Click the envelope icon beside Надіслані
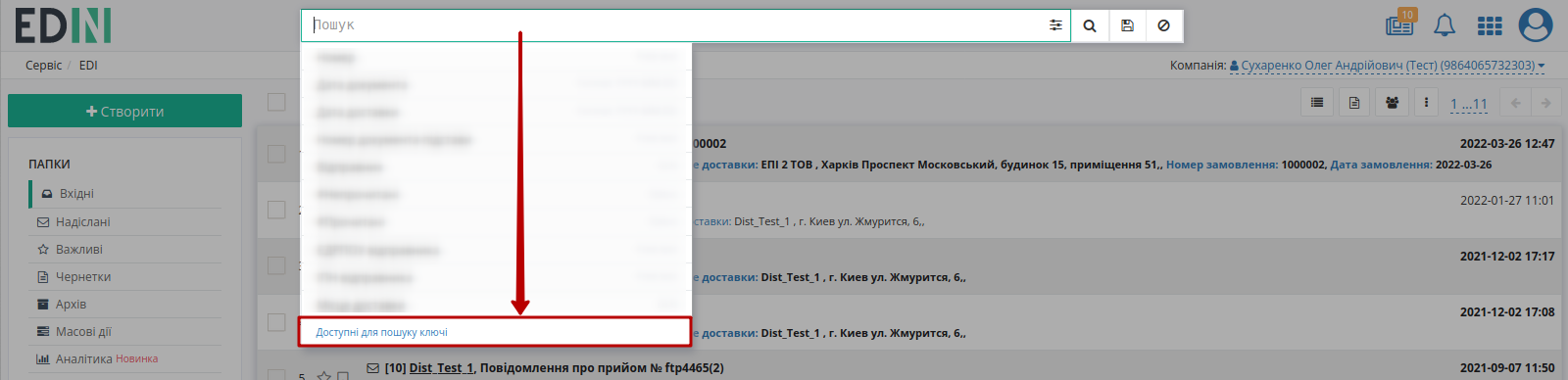This screenshot has width=1568, height=380. pyautogui.click(x=43, y=222)
